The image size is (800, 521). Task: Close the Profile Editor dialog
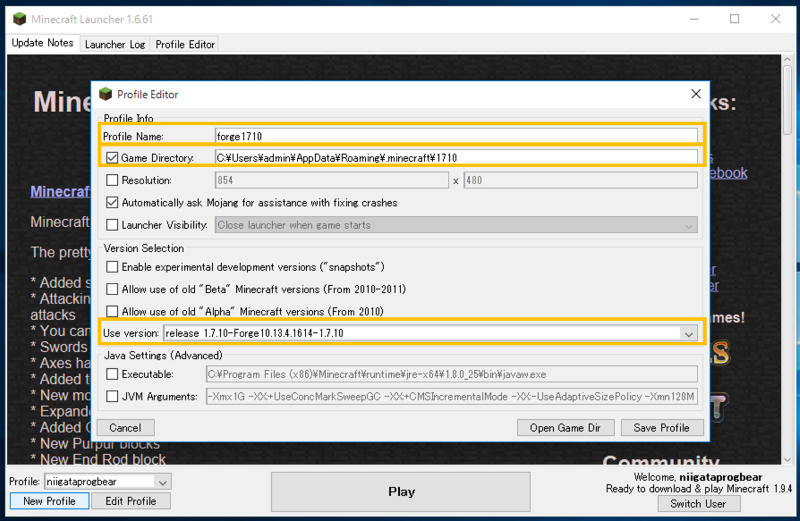point(695,94)
